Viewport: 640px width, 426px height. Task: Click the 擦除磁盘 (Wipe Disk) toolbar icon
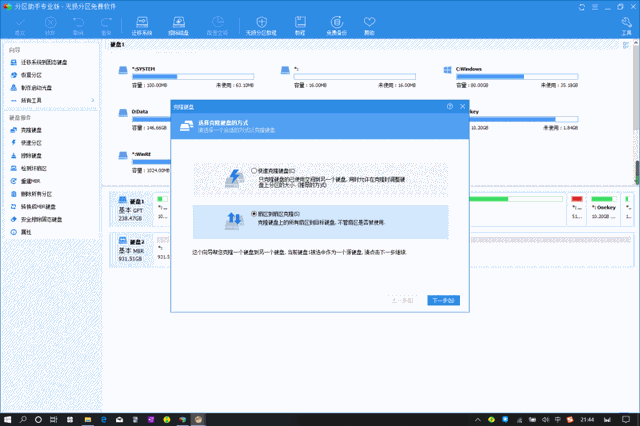(x=178, y=26)
